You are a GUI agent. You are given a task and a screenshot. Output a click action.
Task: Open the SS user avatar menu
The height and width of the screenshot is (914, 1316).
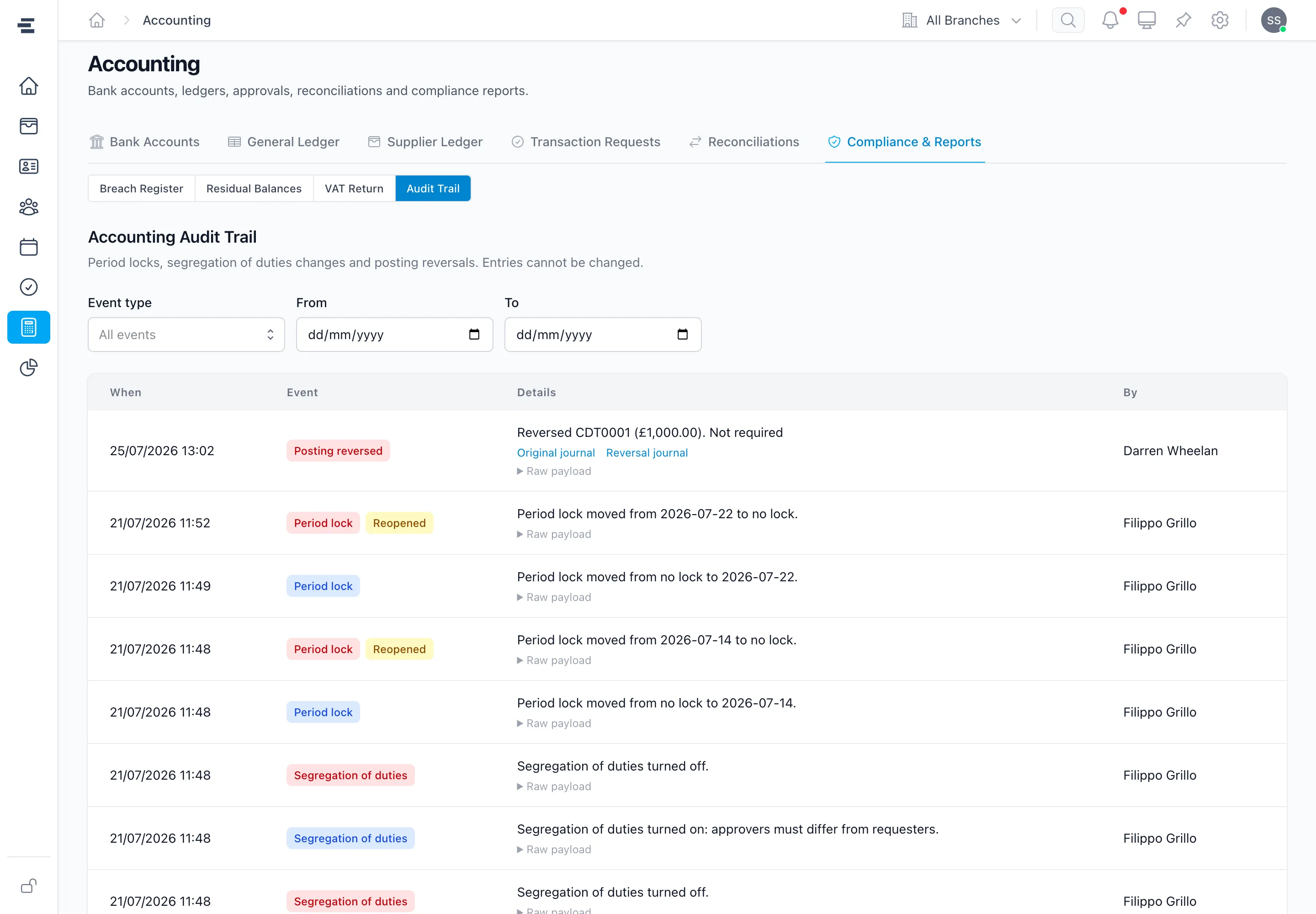coord(1274,21)
